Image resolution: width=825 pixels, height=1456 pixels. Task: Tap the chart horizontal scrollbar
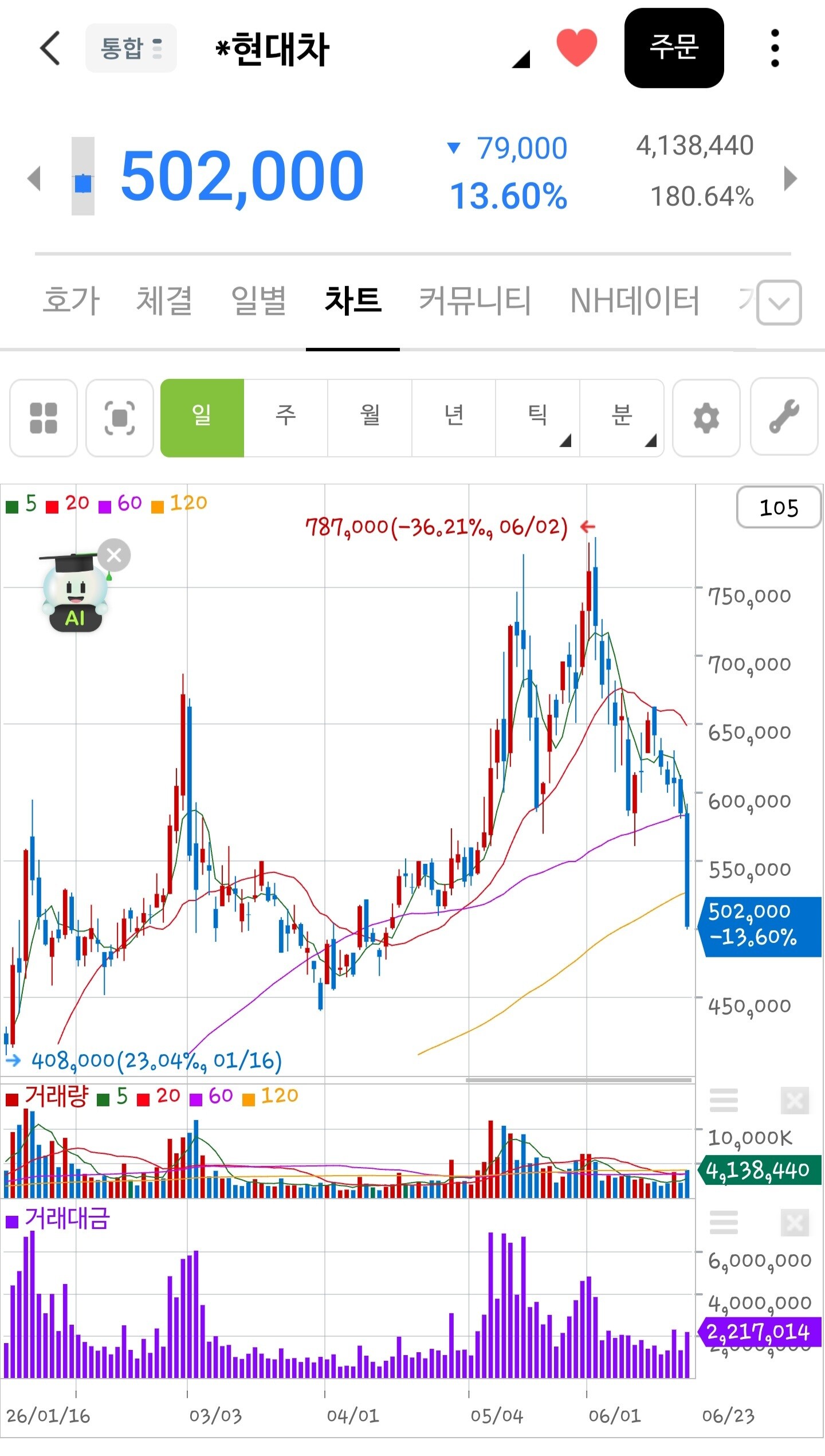pos(579,1081)
